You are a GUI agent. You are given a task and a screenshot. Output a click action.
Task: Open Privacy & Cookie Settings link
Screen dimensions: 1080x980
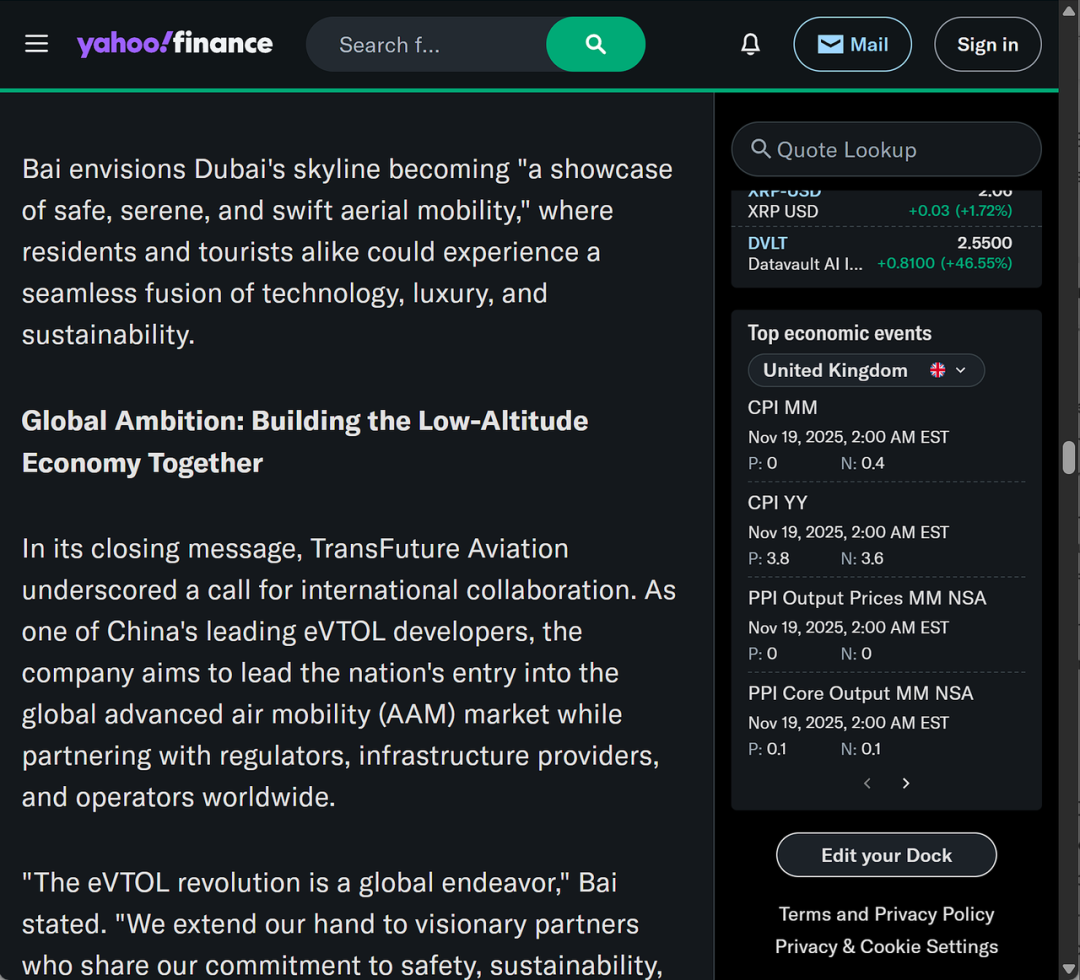[886, 946]
